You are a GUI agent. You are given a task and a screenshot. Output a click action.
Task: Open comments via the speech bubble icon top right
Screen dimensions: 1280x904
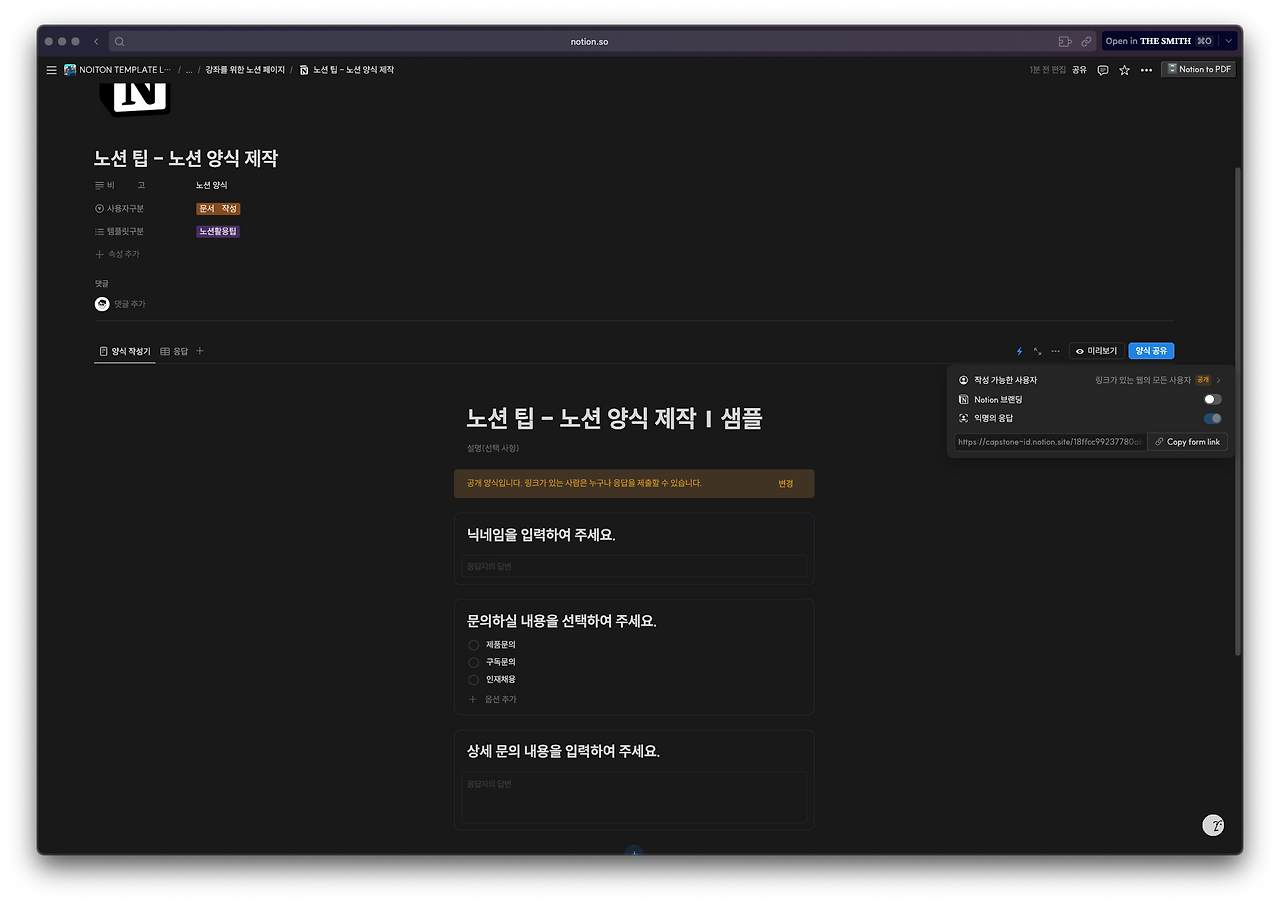[x=1101, y=69]
